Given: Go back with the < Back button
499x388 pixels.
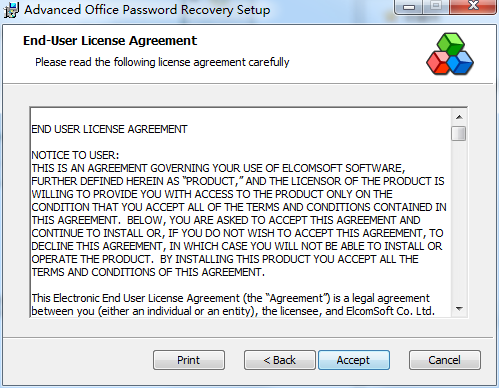Looking at the screenshot, I should pos(279,360).
